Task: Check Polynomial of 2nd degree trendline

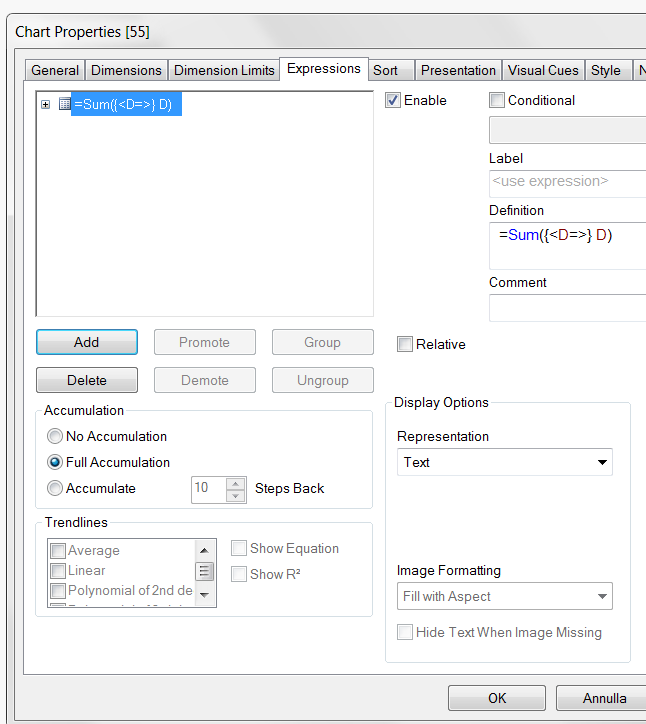Action: (x=58, y=591)
